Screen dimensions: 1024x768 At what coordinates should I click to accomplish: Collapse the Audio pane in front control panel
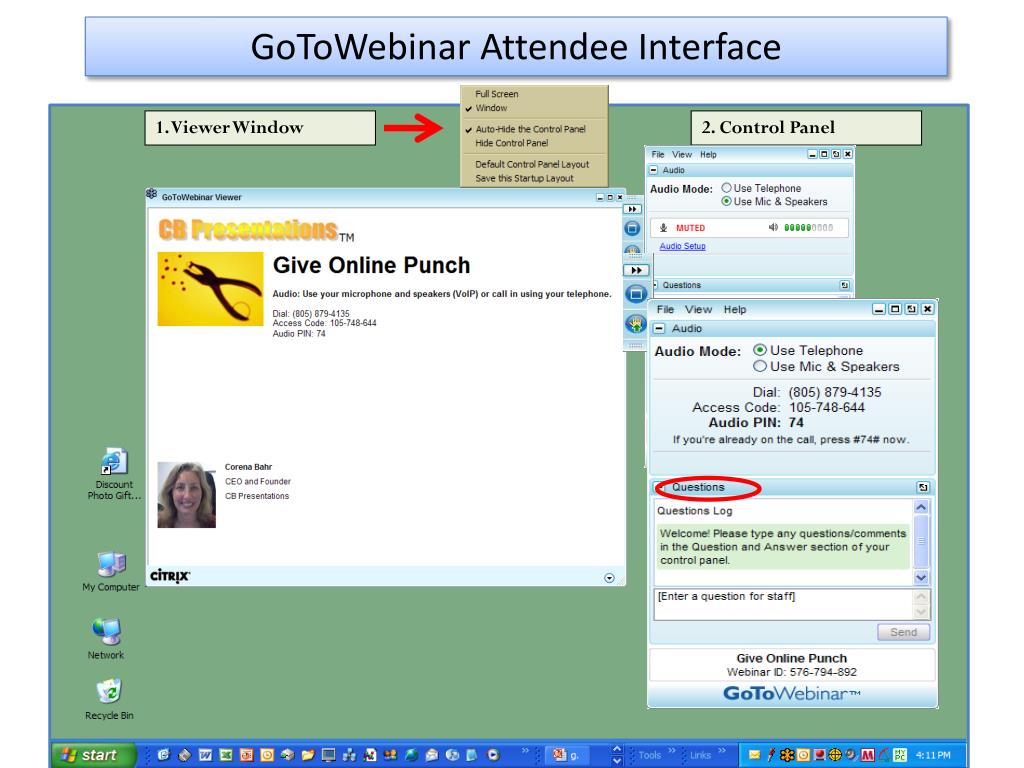point(660,328)
